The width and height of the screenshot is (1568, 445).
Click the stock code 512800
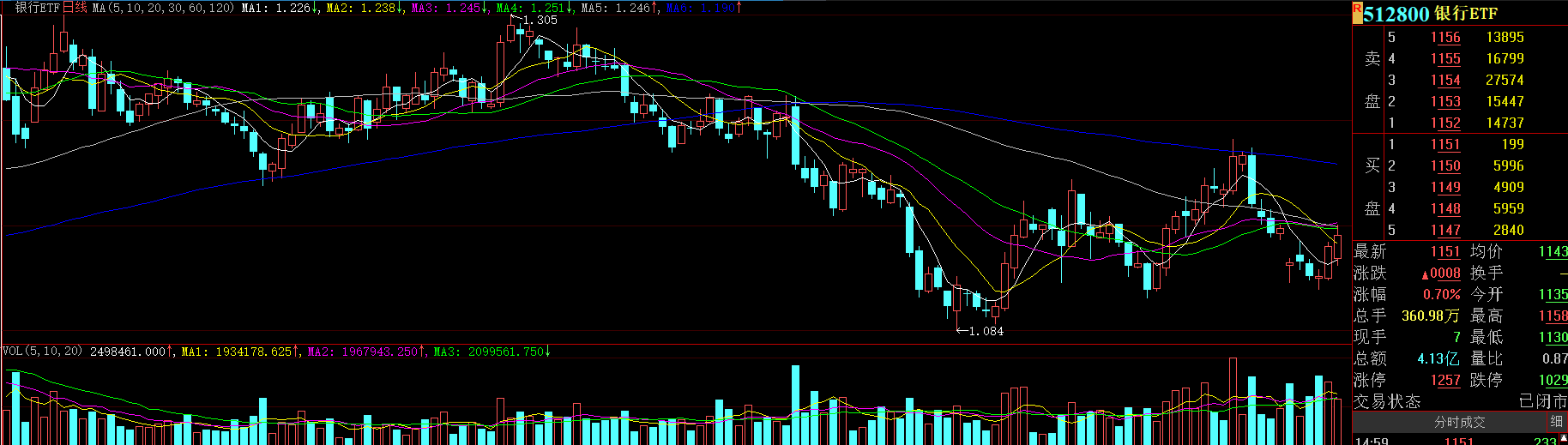[x=1396, y=14]
